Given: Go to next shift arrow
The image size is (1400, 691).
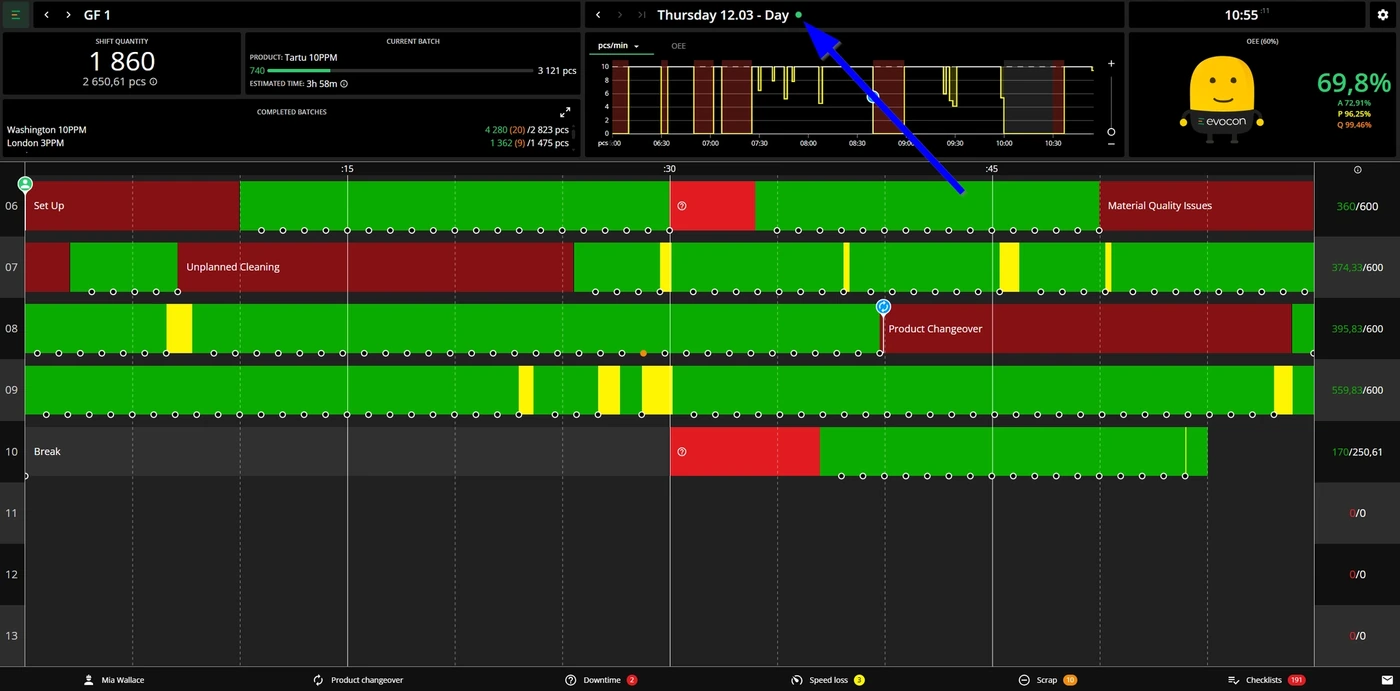Looking at the screenshot, I should pyautogui.click(x=620, y=15).
